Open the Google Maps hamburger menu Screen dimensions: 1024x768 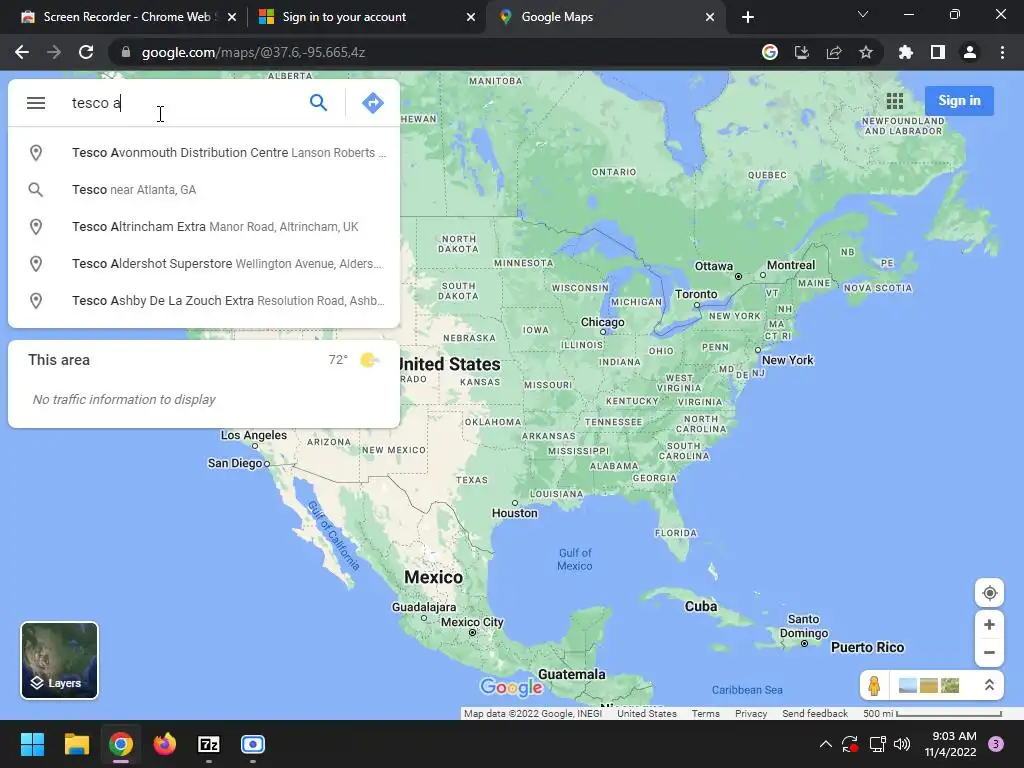click(36, 103)
